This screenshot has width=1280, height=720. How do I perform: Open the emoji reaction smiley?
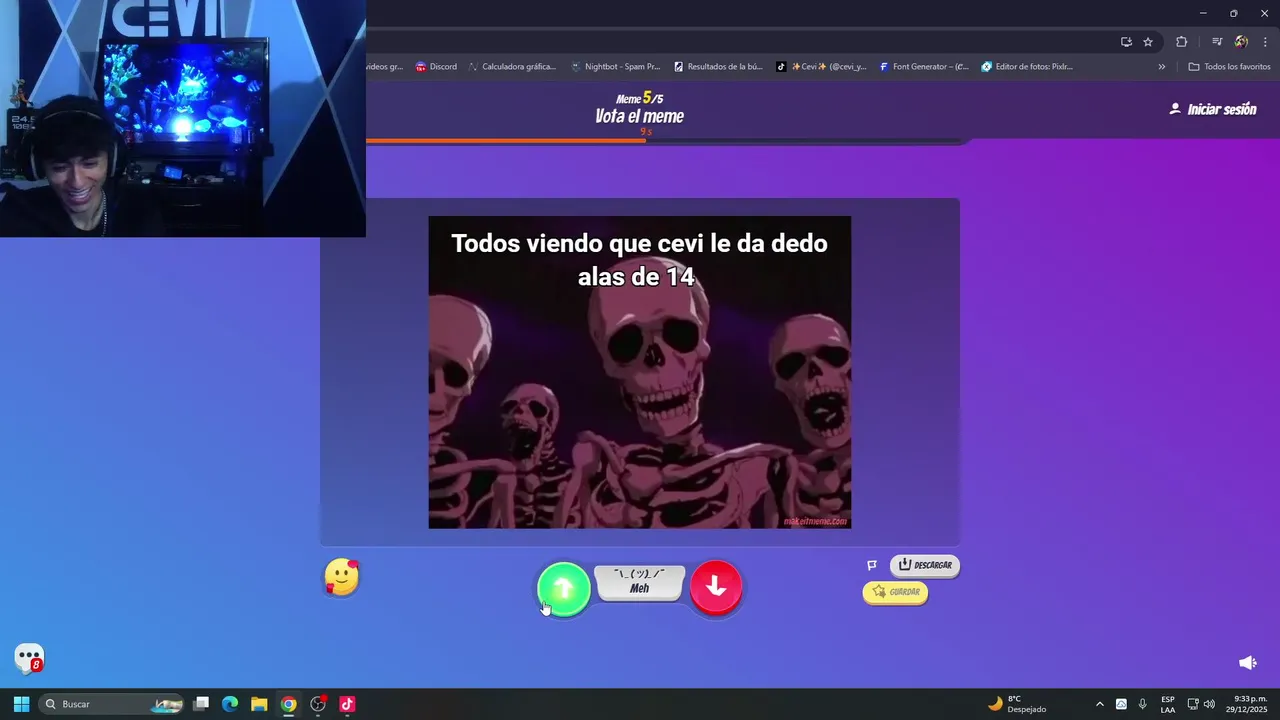coord(341,577)
